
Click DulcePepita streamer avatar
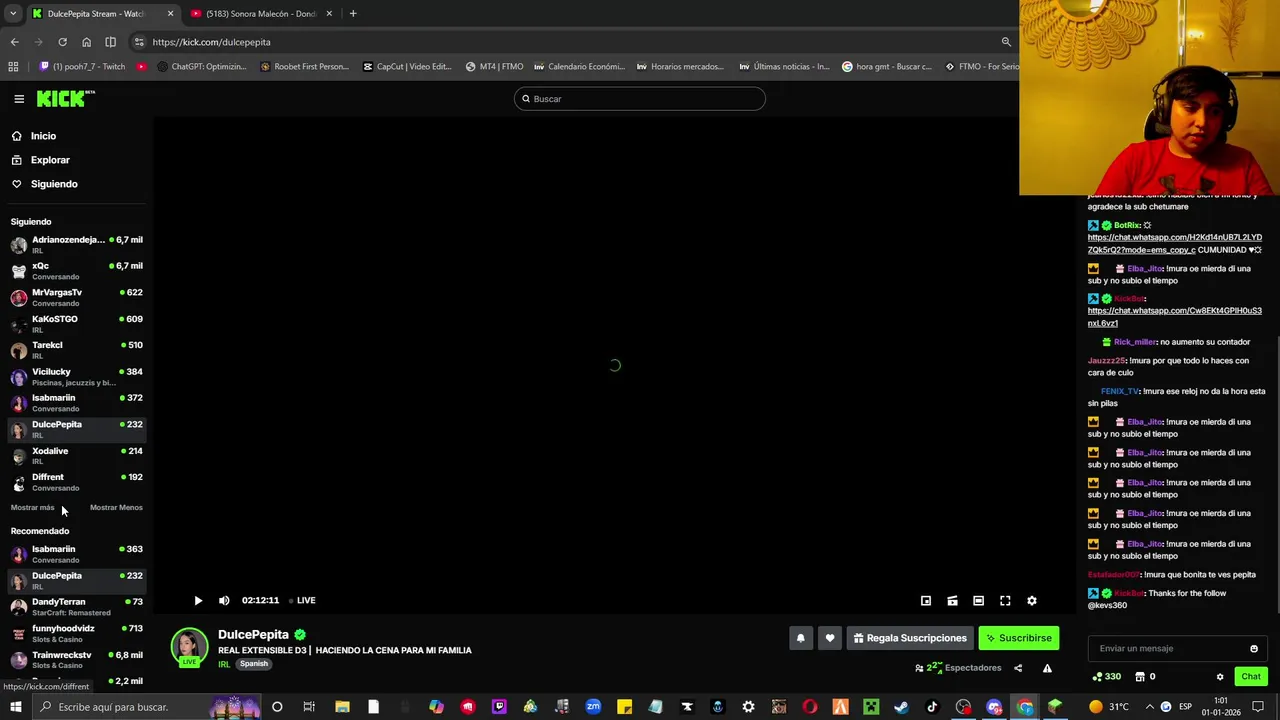[189, 647]
